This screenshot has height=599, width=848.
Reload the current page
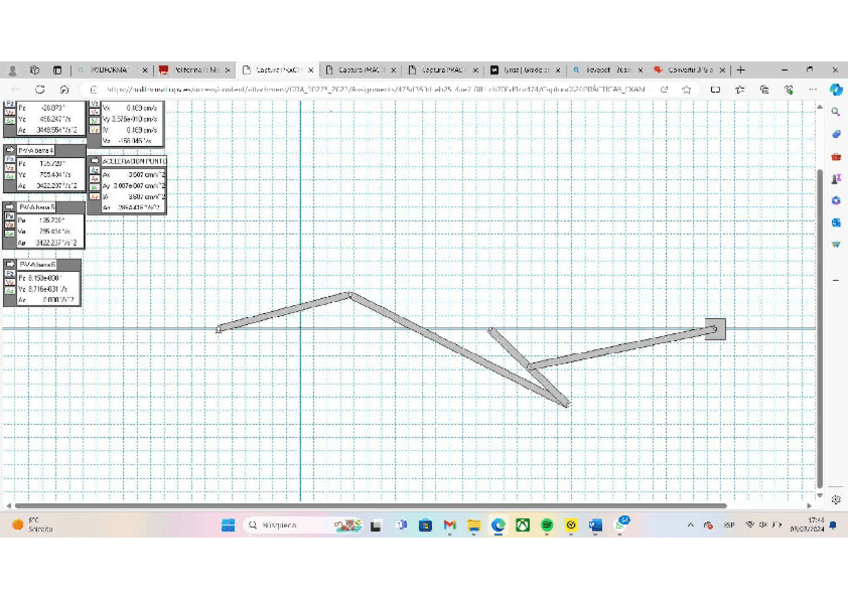pyautogui.click(x=40, y=90)
